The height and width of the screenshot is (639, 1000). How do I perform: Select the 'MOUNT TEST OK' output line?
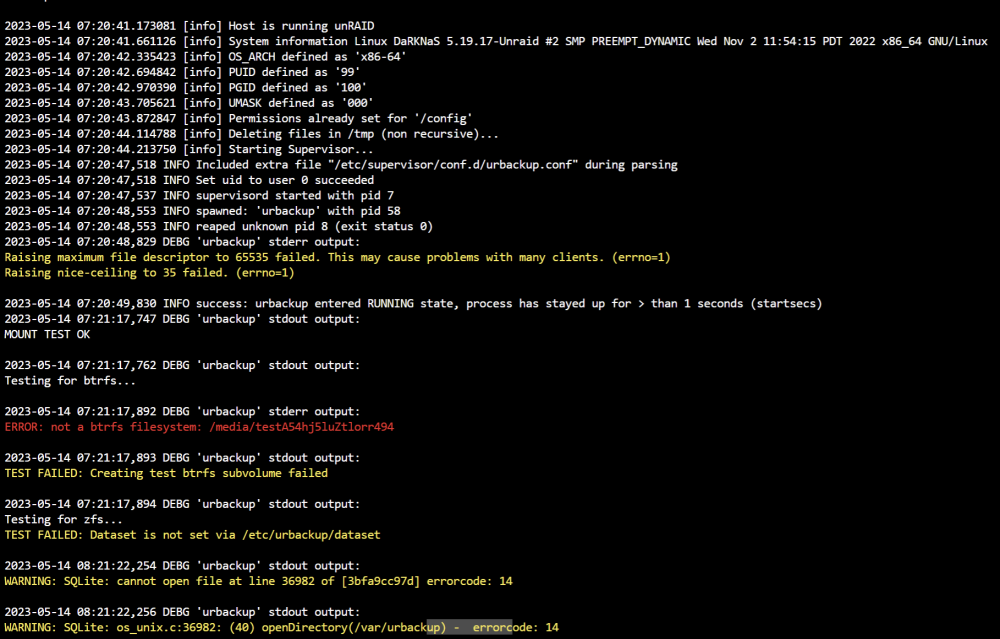point(47,334)
